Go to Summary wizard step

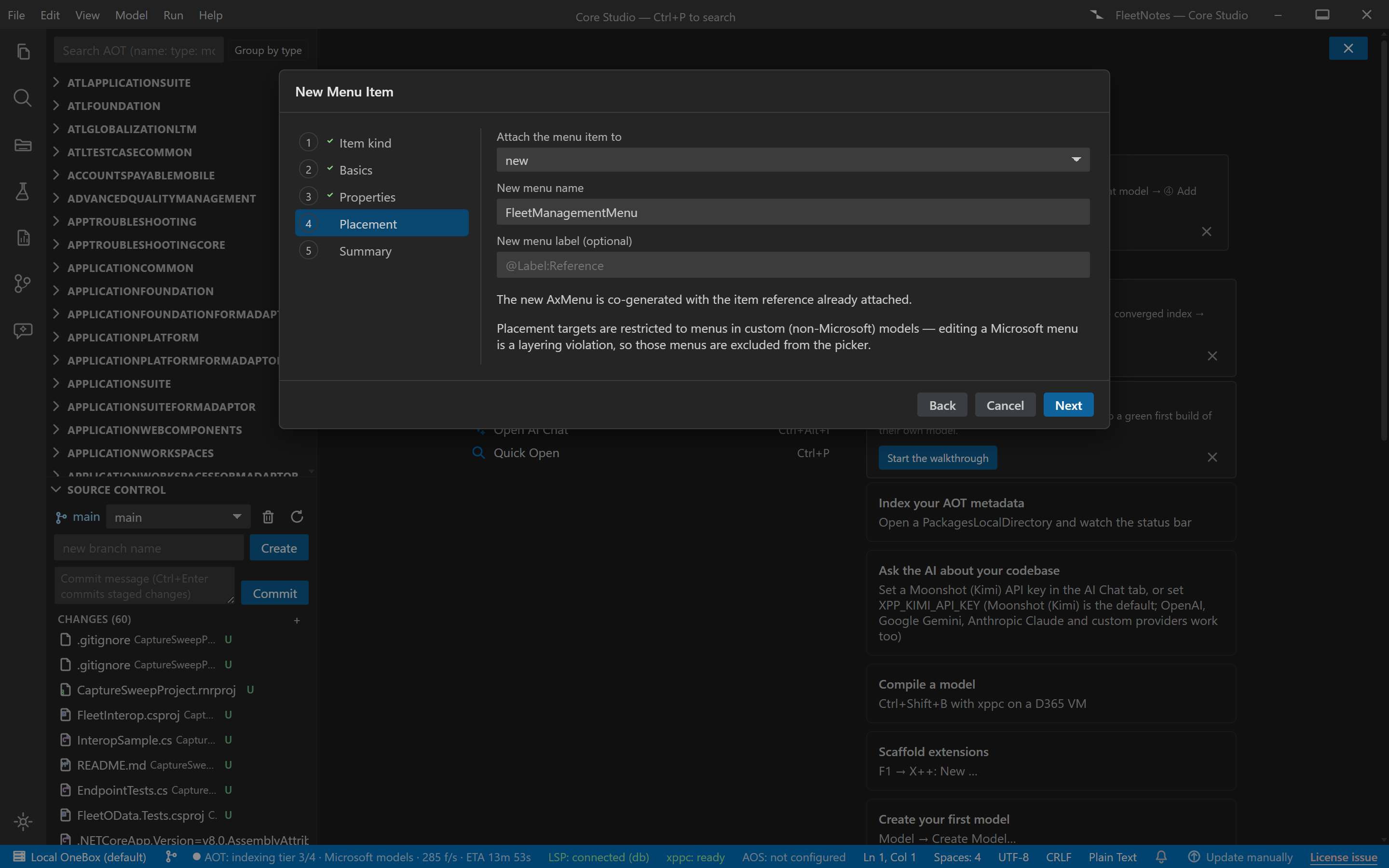tap(381, 250)
